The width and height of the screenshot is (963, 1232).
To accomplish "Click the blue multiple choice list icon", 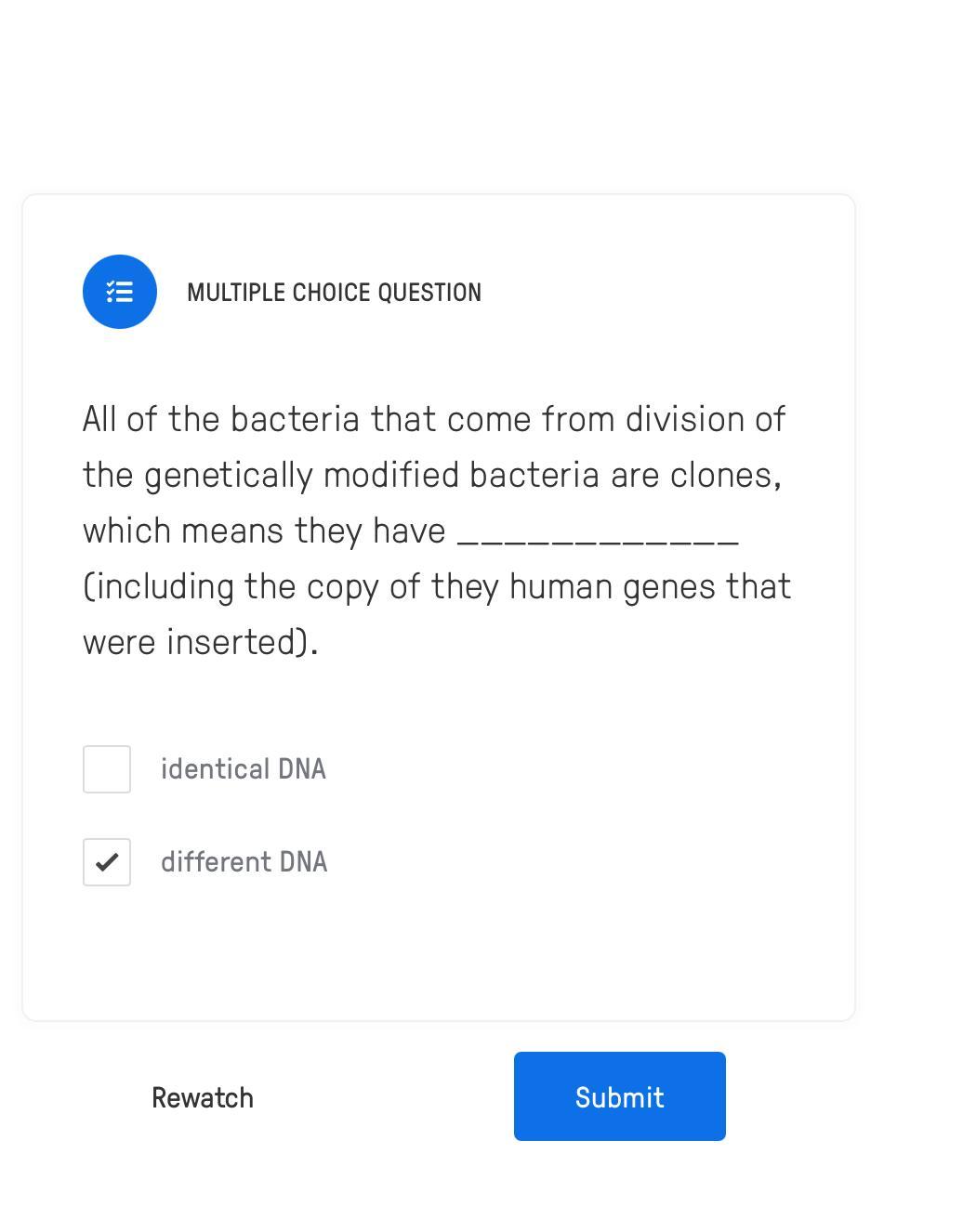I will pyautogui.click(x=120, y=292).
